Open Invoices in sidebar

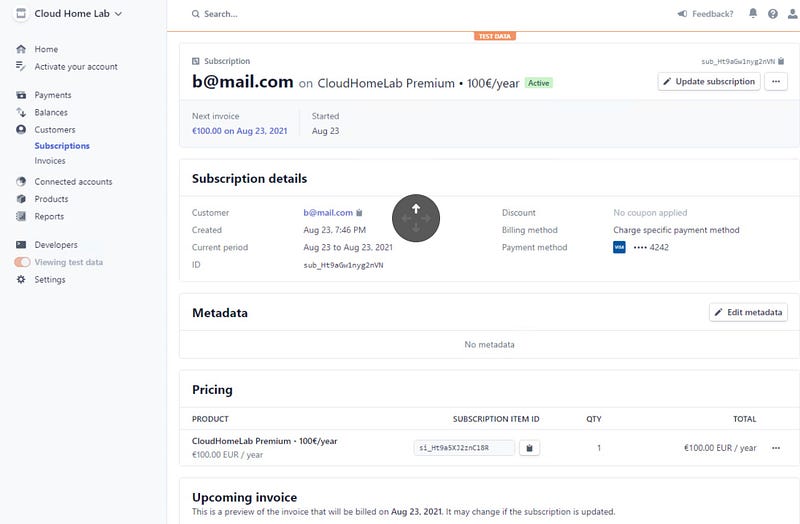(x=49, y=161)
